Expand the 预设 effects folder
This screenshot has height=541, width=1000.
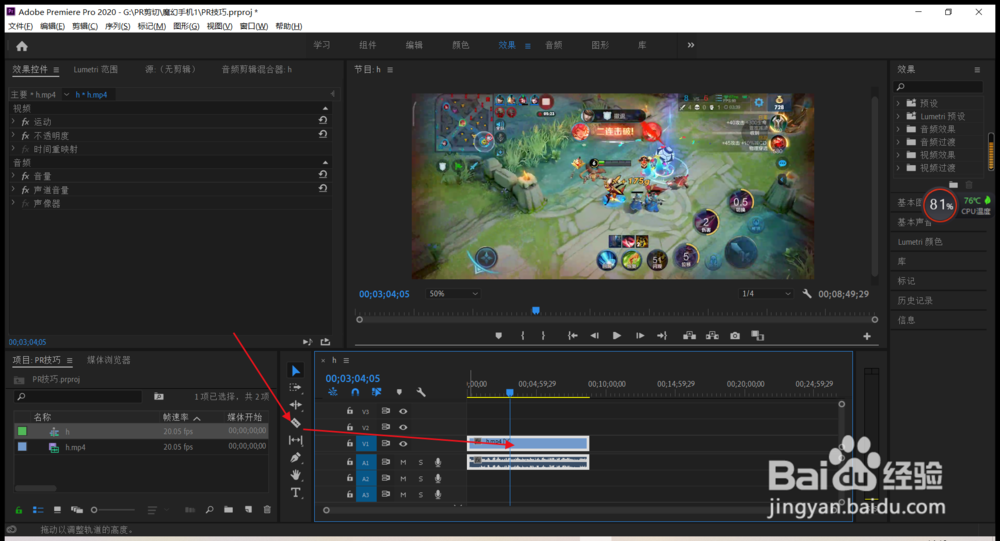899,103
